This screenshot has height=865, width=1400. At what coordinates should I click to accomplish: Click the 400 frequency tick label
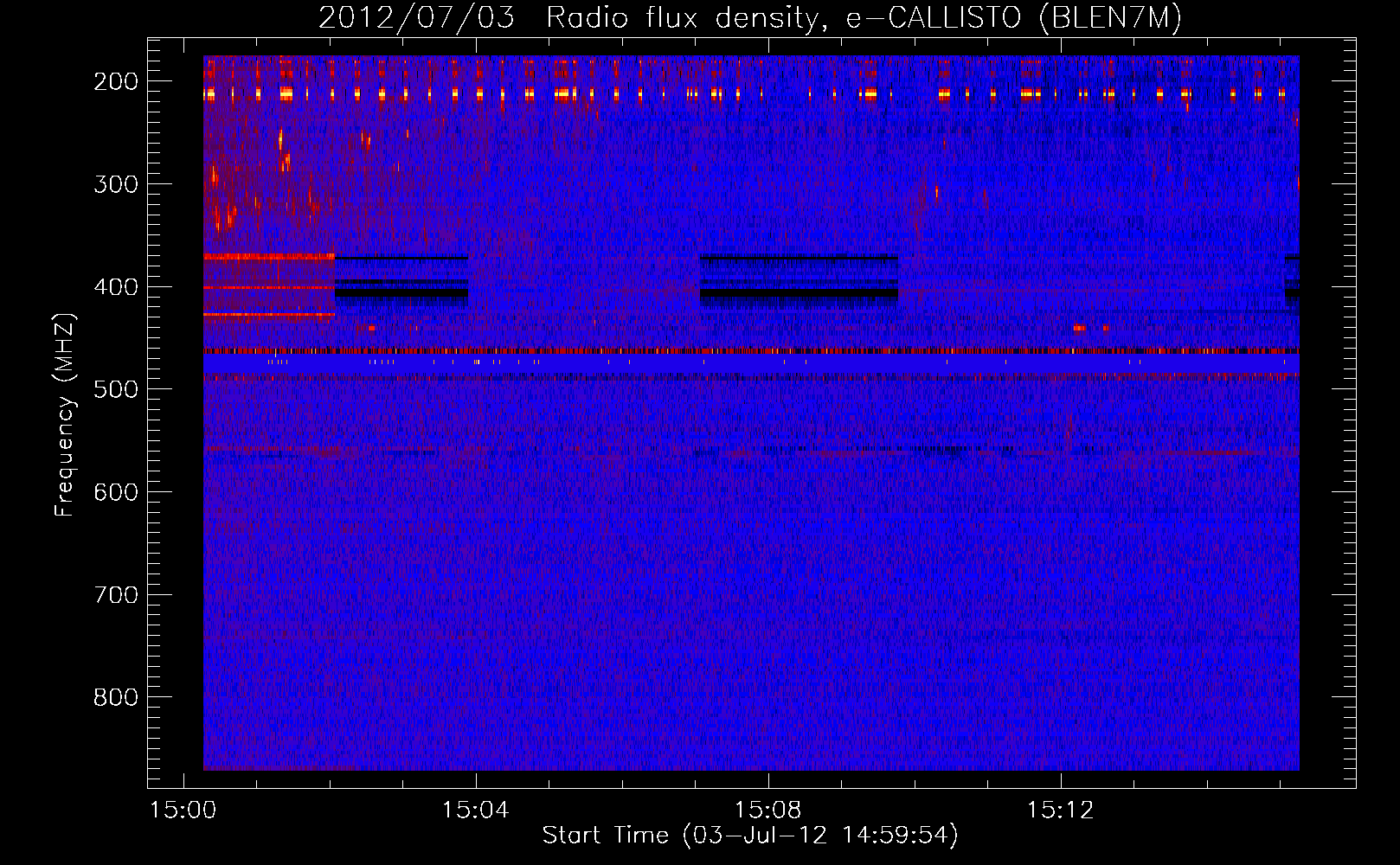[116, 287]
